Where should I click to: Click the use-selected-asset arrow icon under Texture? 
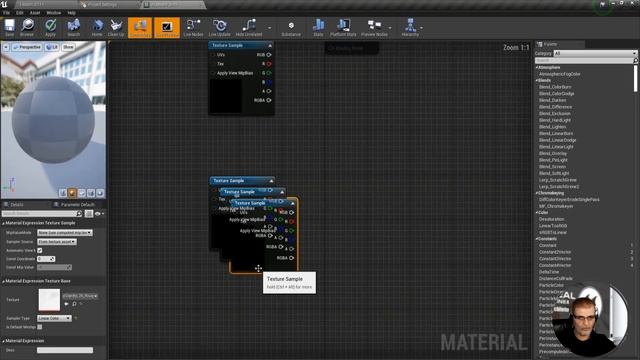click(x=67, y=304)
